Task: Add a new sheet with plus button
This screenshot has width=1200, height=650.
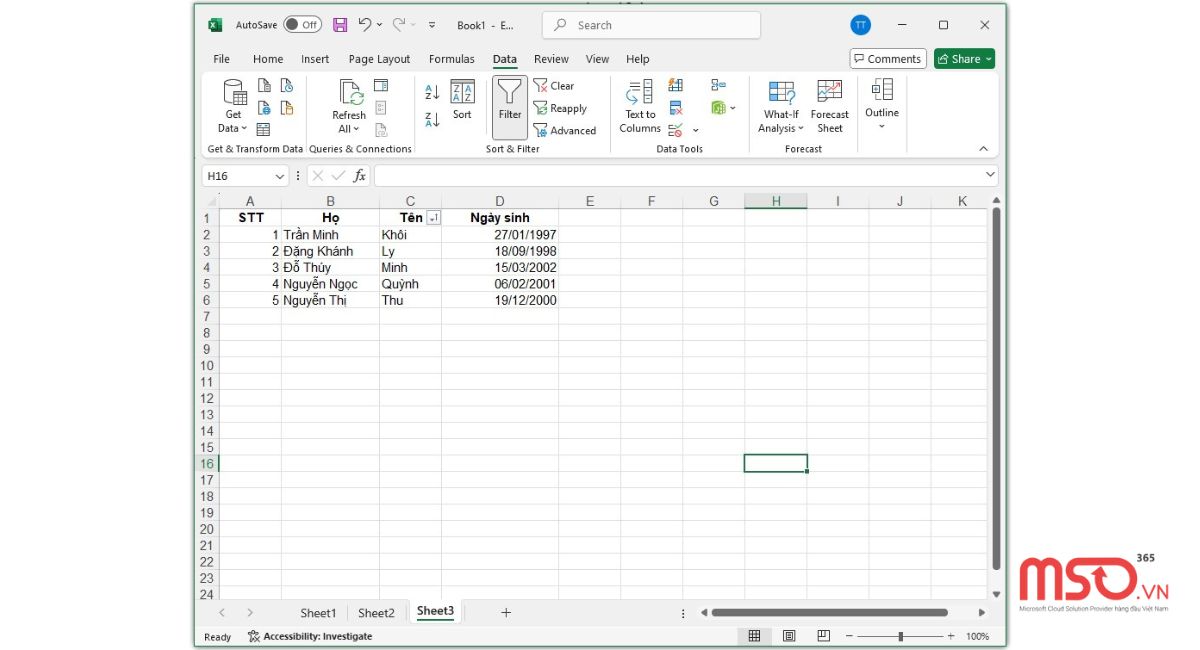Action: (506, 612)
